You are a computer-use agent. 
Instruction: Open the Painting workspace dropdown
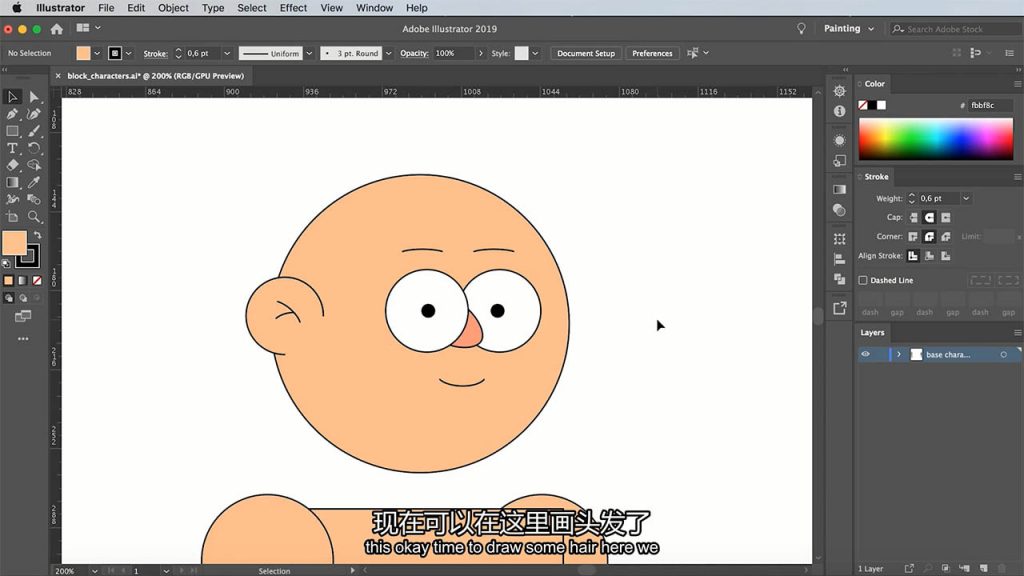[848, 29]
